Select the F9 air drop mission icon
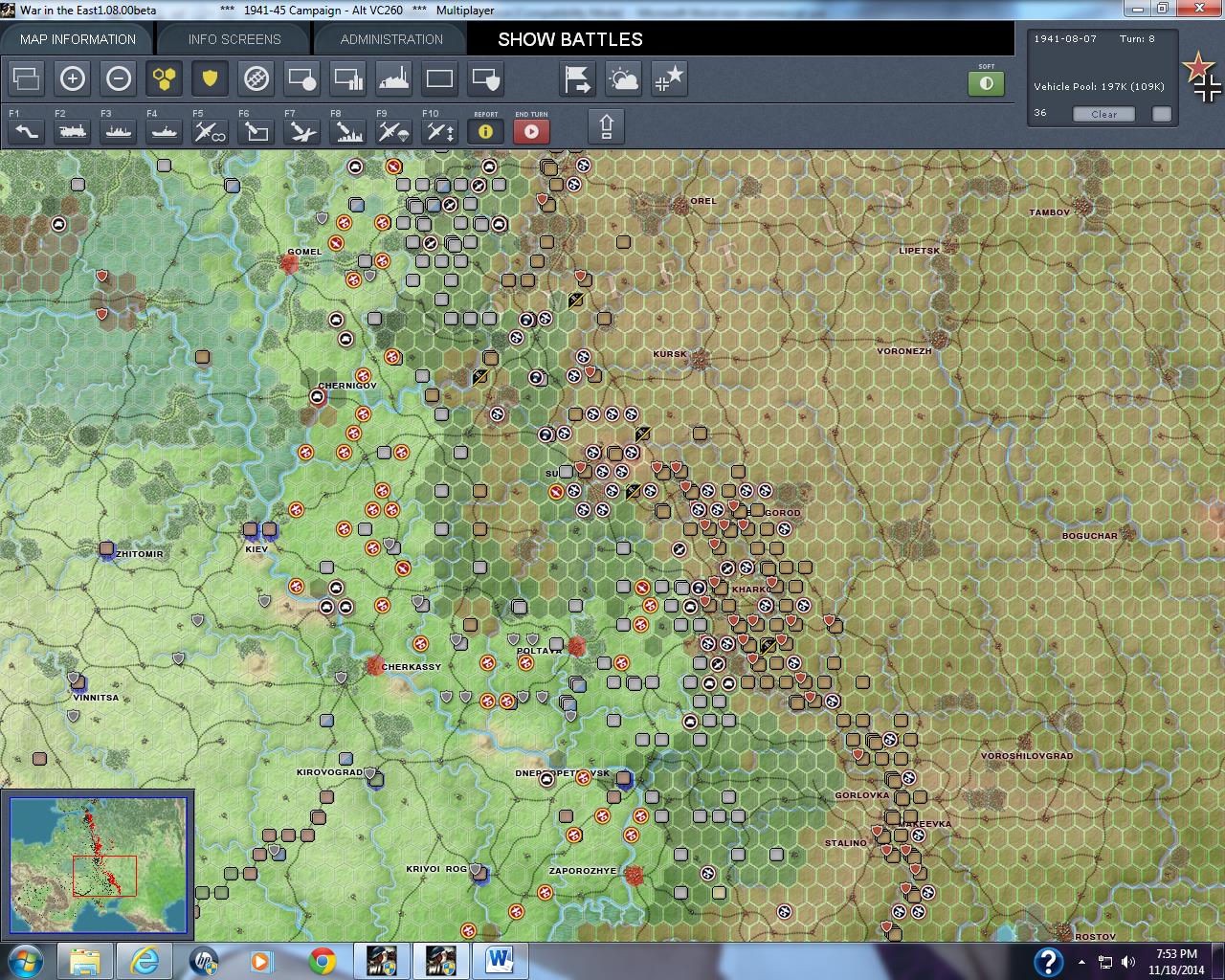 393,131
